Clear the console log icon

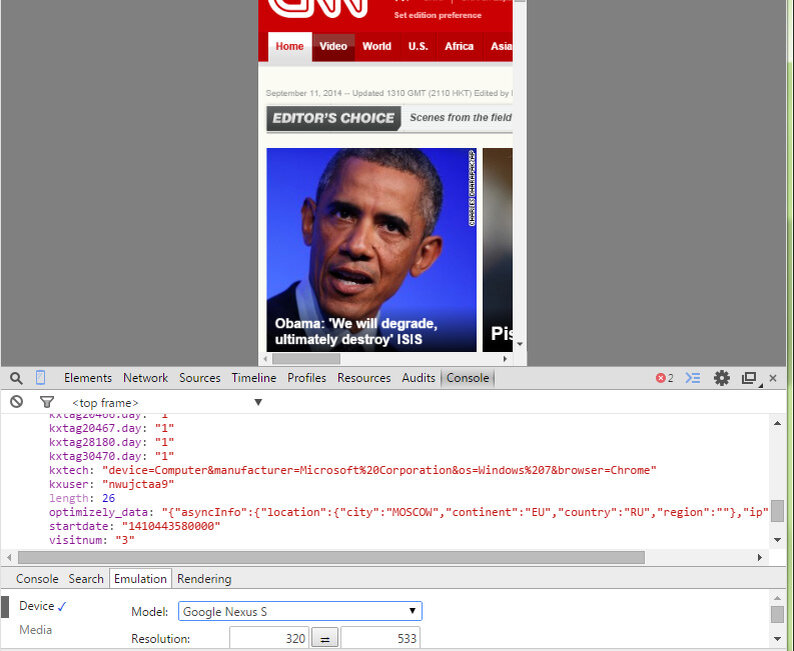tap(17, 402)
